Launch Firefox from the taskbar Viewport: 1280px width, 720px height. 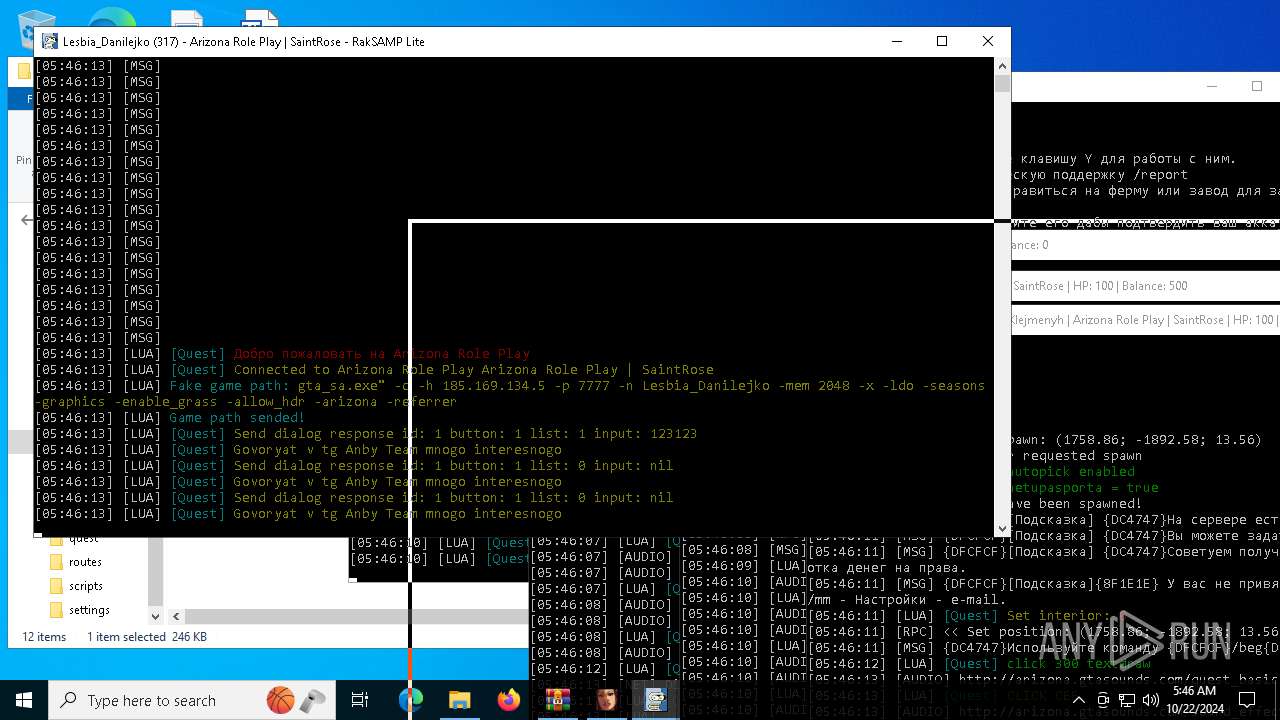click(x=509, y=700)
